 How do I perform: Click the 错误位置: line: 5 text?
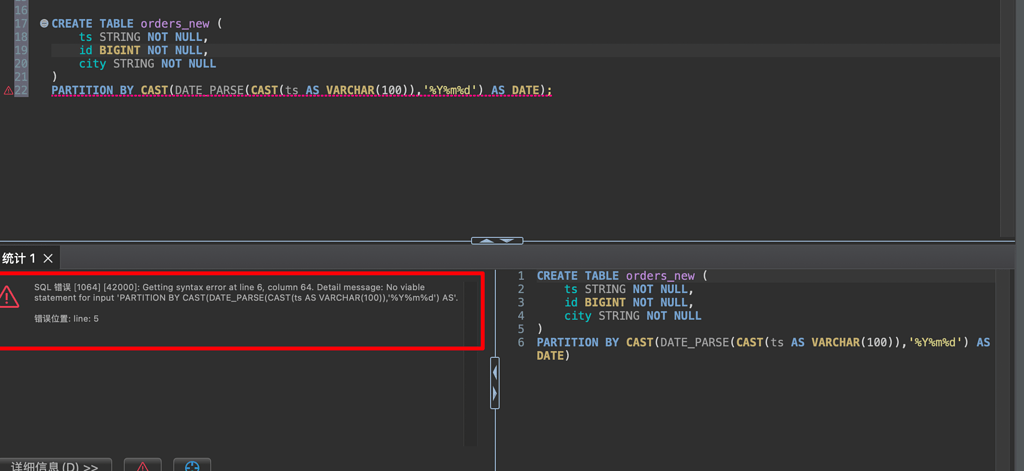point(66,319)
